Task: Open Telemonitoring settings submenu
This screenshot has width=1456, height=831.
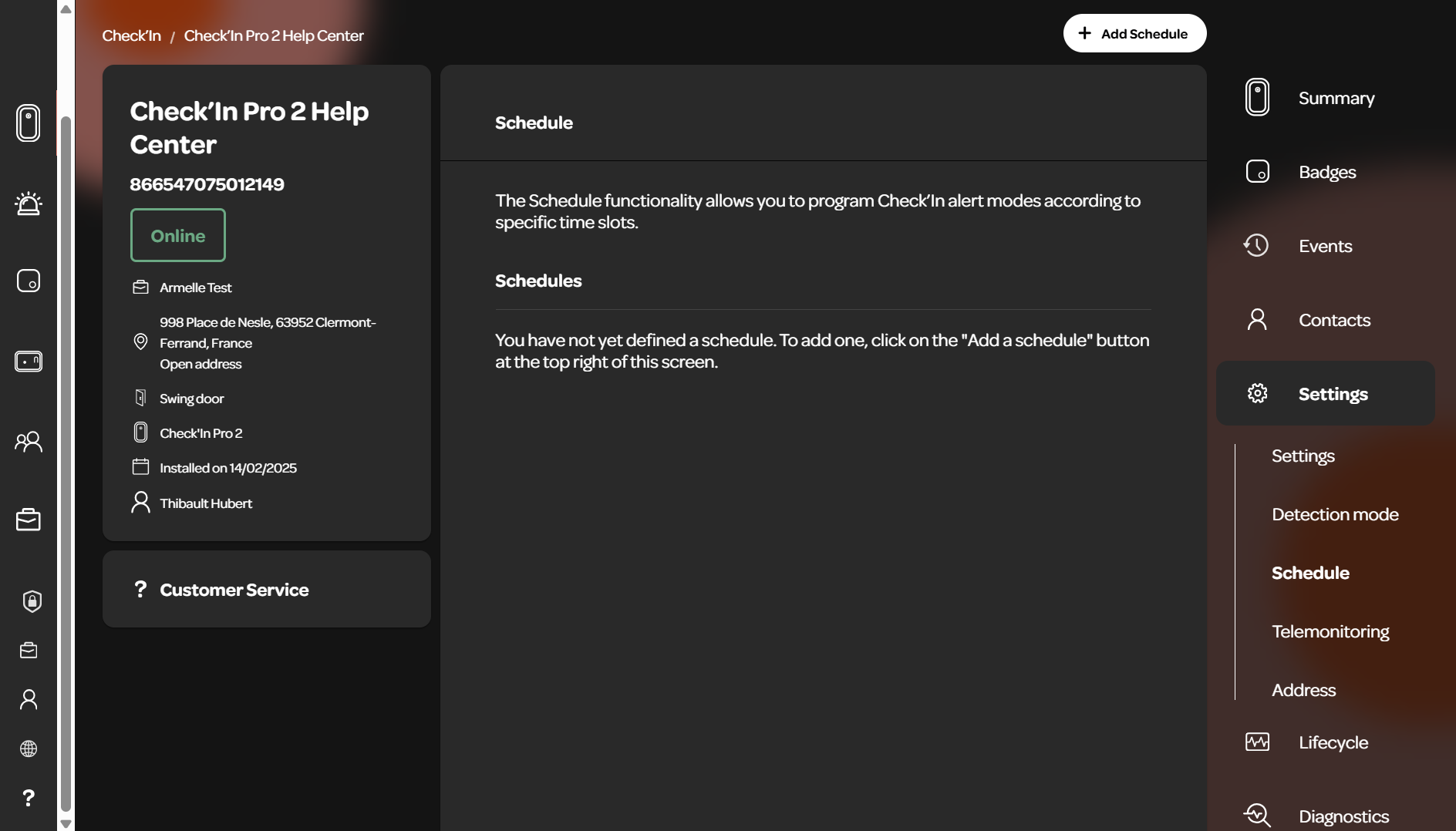Action: (1330, 631)
